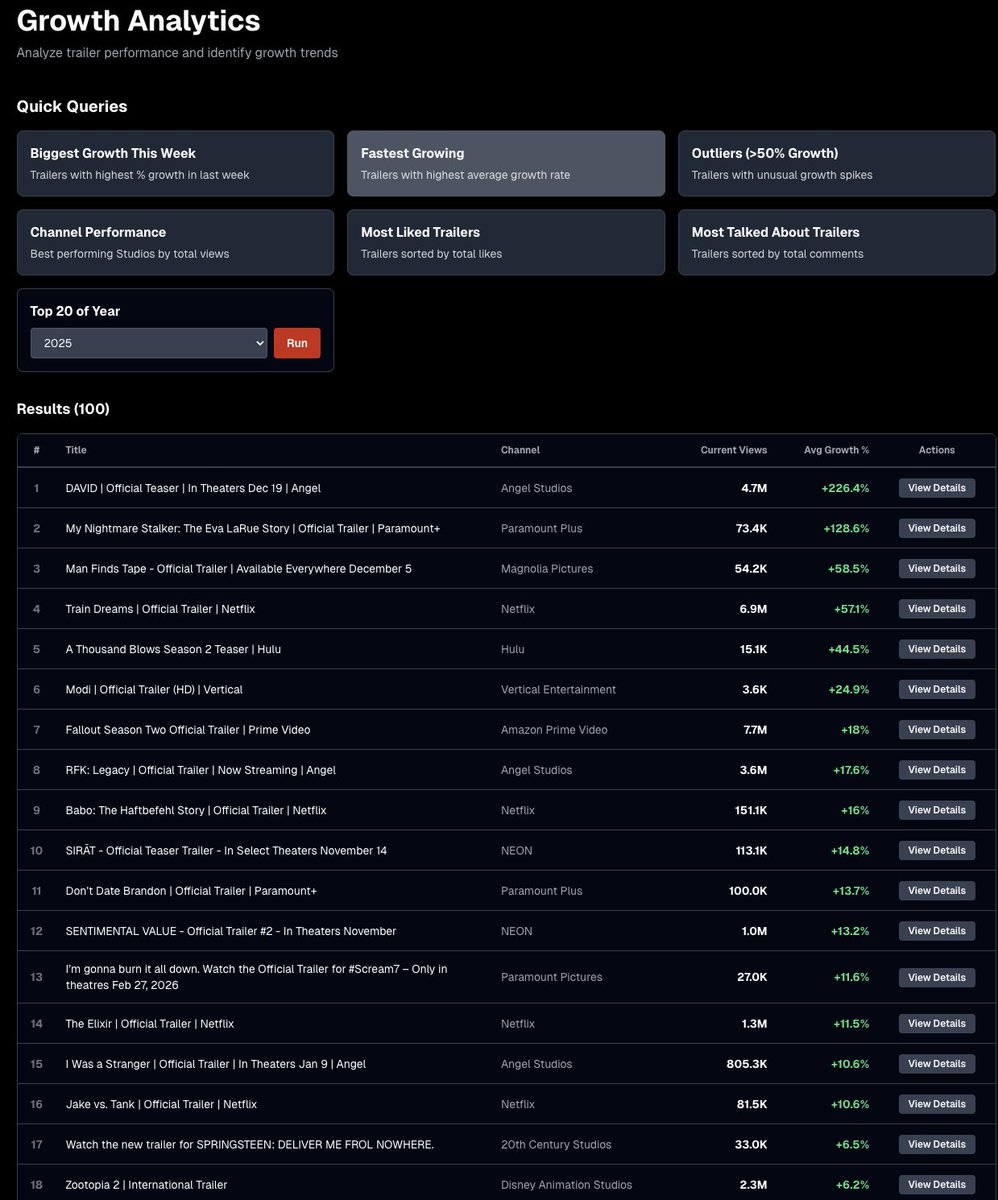The image size is (998, 1200).
Task: Click the Channel column header
Action: coord(520,450)
